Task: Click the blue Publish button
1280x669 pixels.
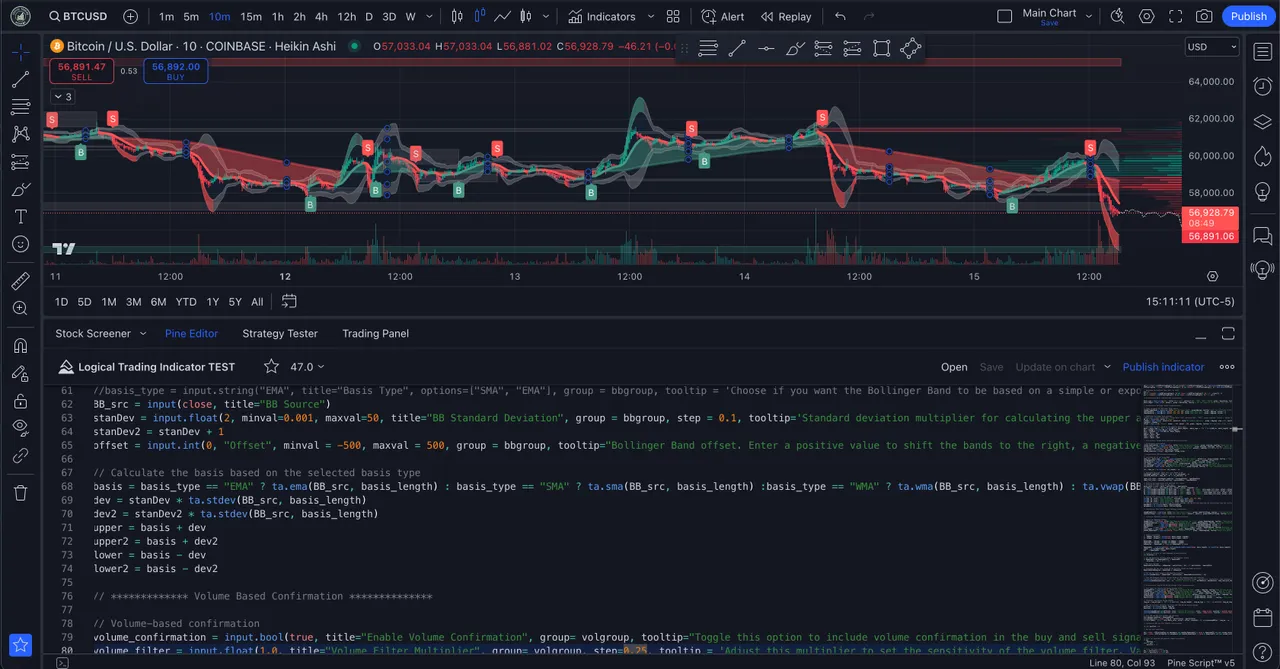Action: pos(1248,16)
